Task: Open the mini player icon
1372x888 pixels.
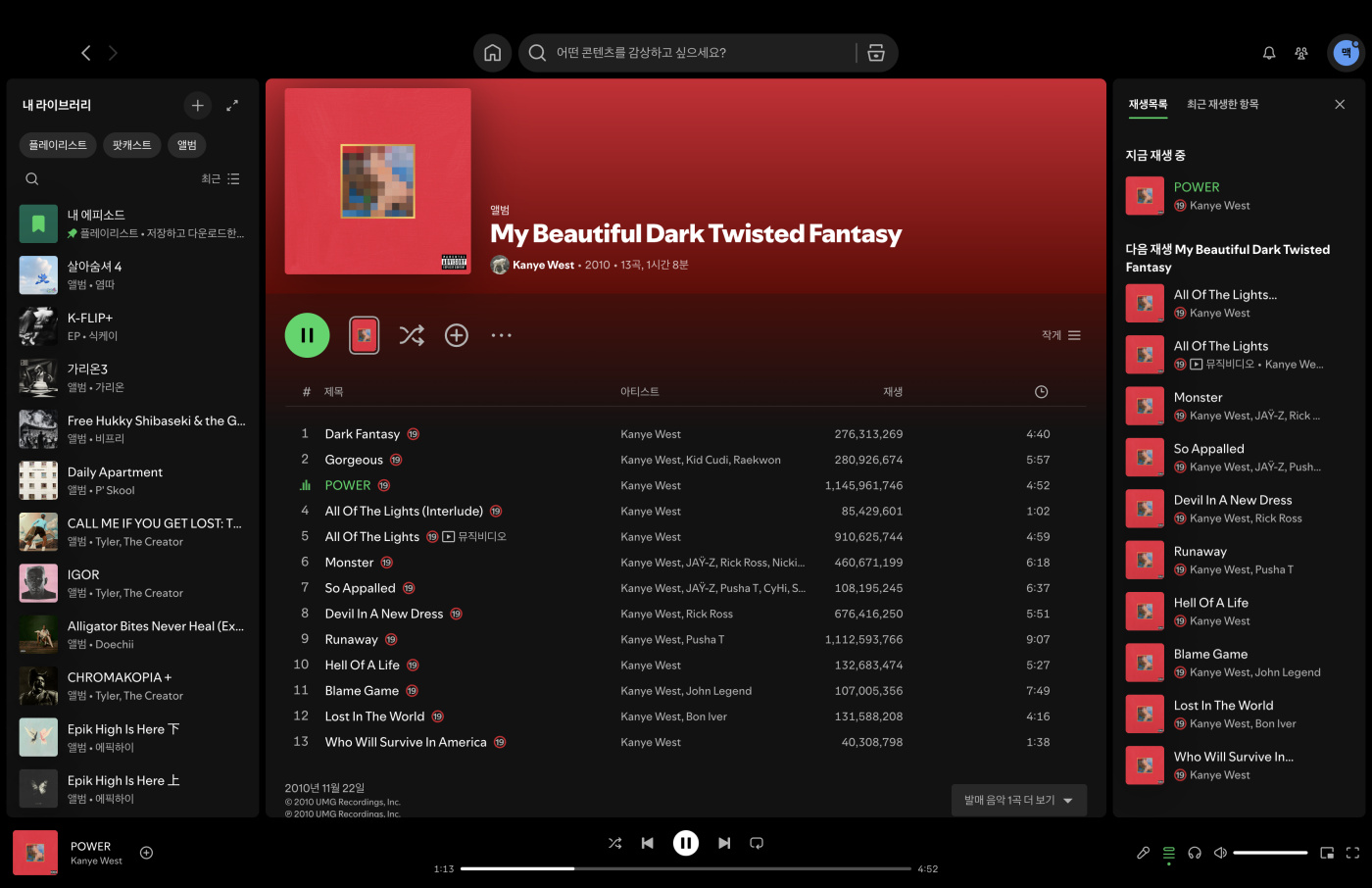Action: pyautogui.click(x=1327, y=853)
